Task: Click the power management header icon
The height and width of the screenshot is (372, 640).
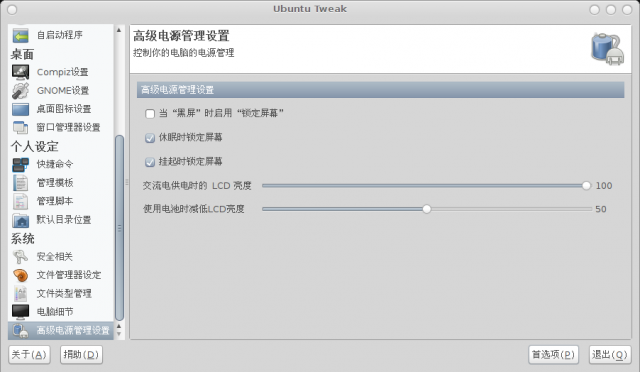Action: click(608, 49)
